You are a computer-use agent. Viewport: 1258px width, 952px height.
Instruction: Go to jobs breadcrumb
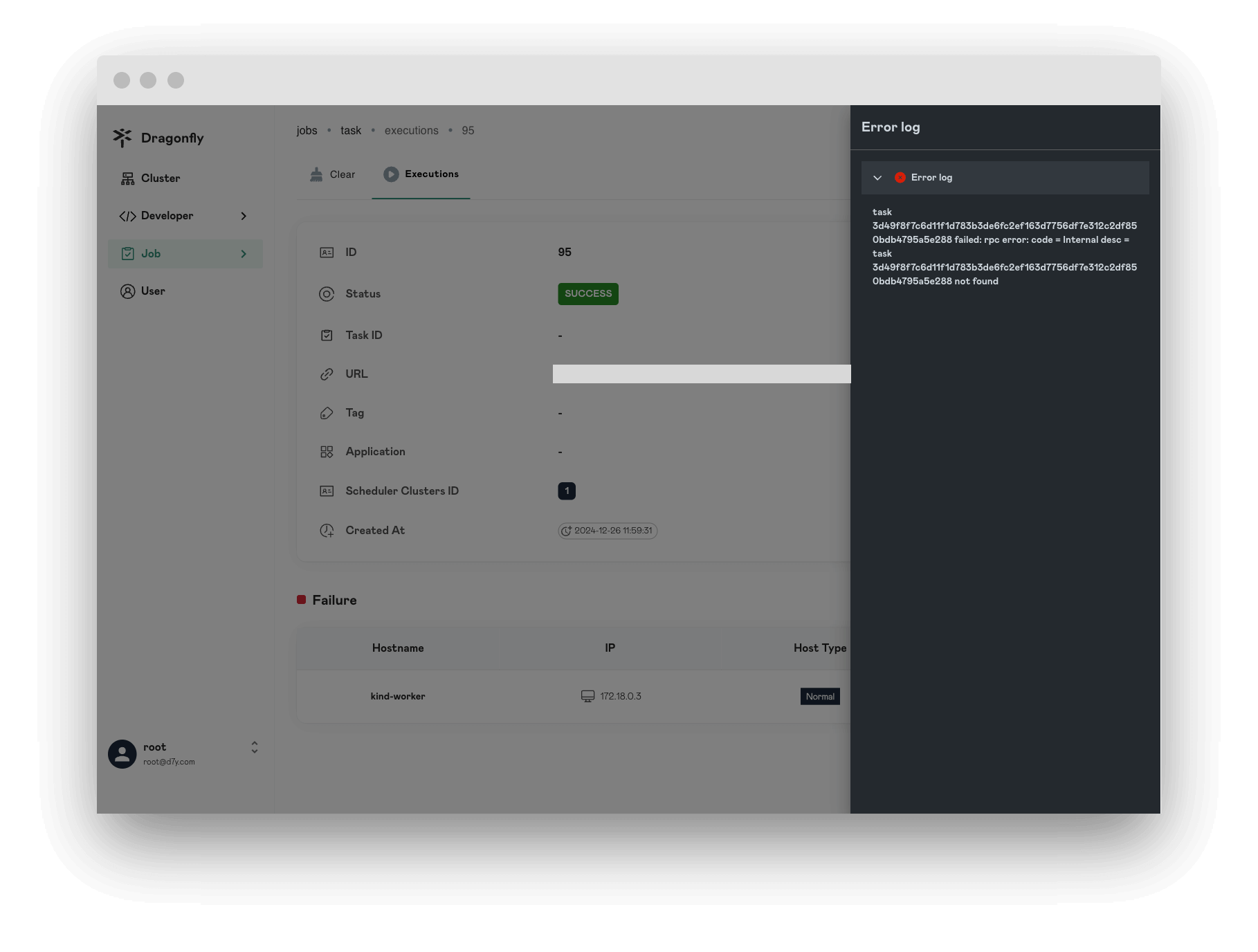[x=307, y=131]
